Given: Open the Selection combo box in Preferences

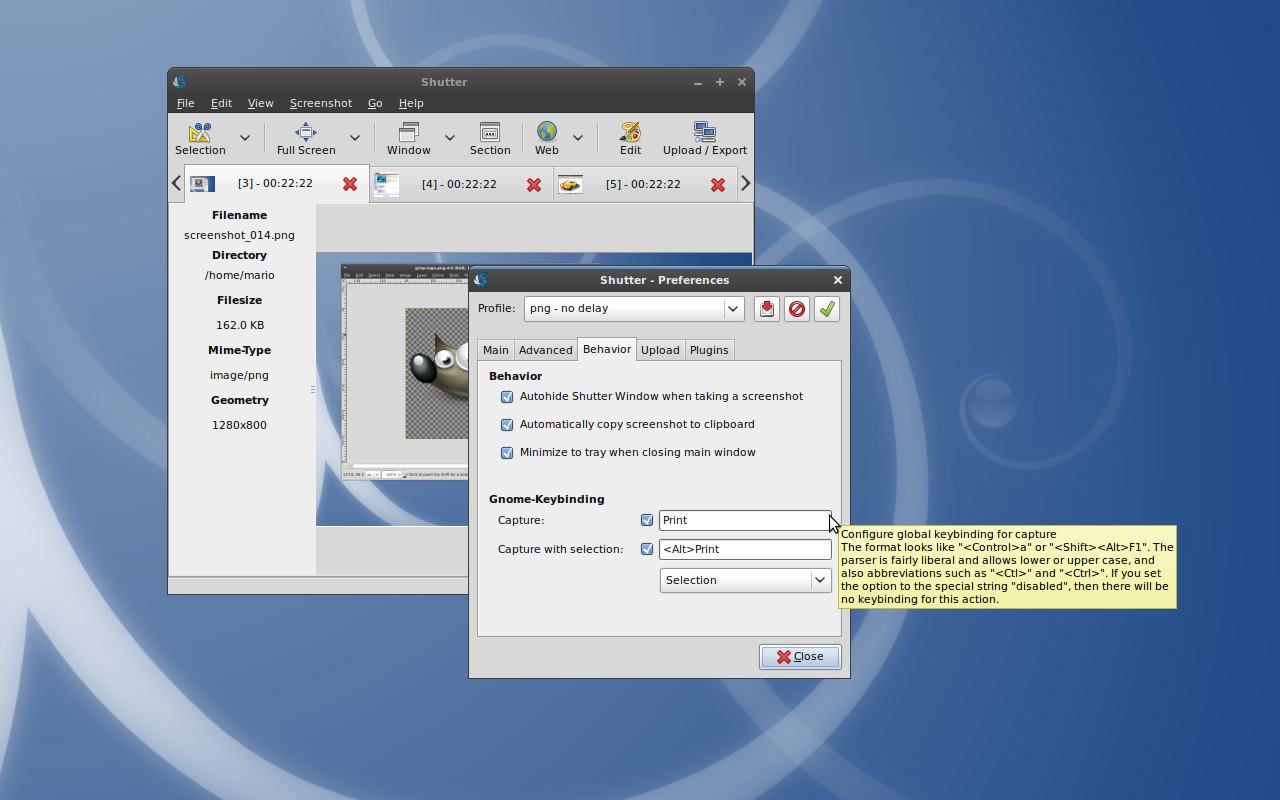Looking at the screenshot, I should (745, 580).
